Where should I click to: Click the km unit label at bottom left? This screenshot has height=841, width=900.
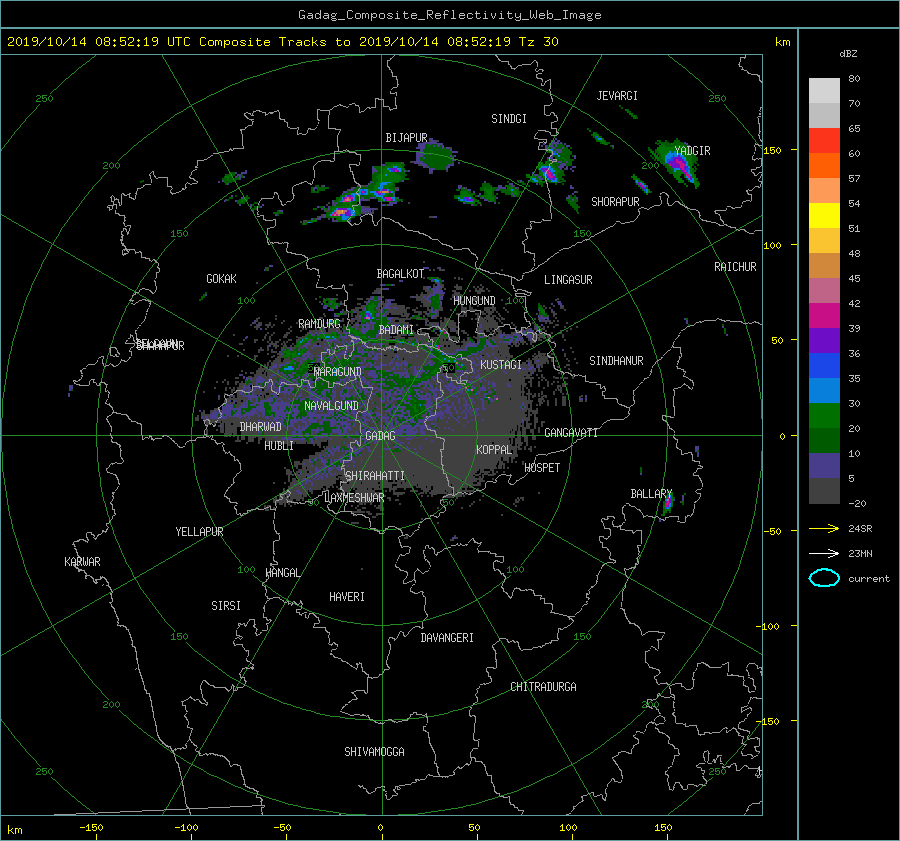point(15,830)
